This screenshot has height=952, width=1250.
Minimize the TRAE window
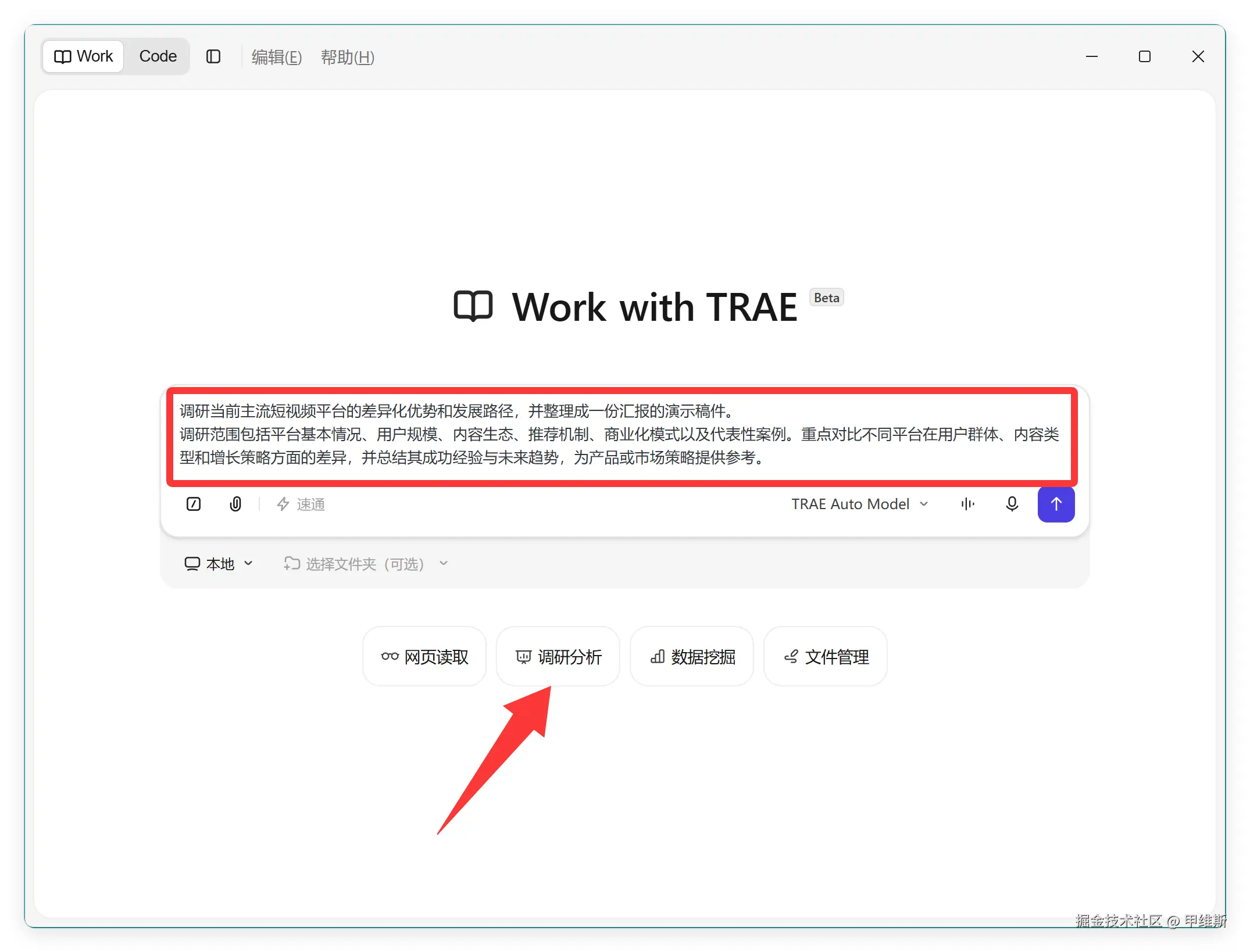[x=1092, y=56]
